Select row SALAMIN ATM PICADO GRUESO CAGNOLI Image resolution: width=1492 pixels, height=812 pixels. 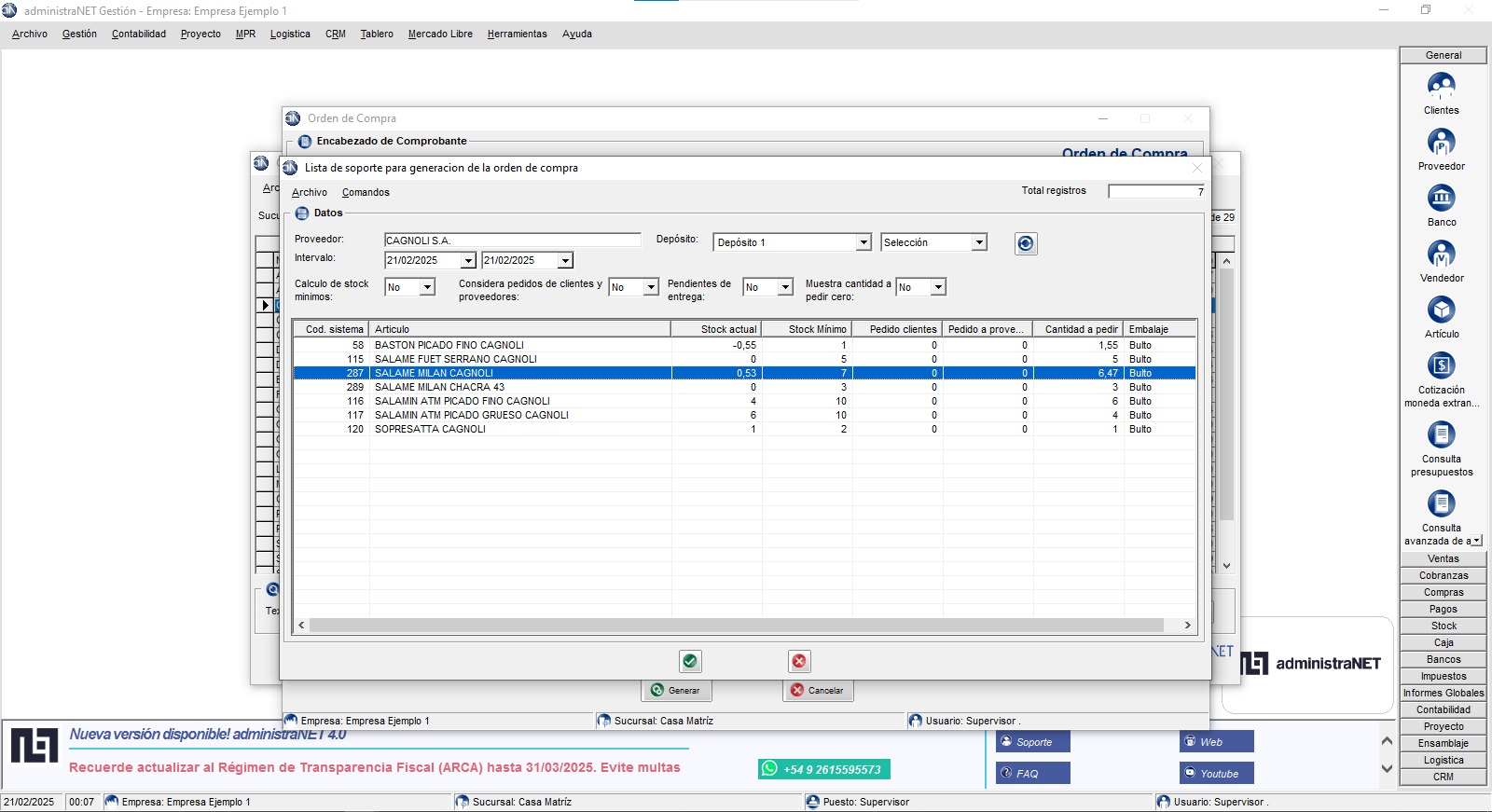coord(744,415)
